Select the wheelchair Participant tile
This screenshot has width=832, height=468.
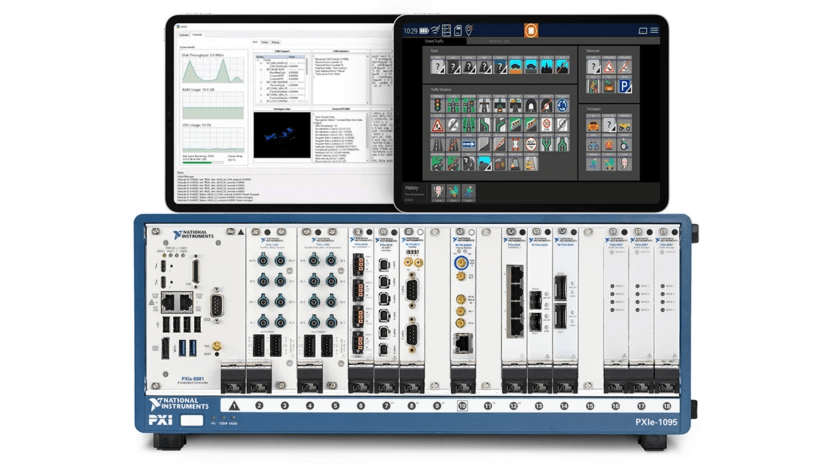tap(625, 144)
